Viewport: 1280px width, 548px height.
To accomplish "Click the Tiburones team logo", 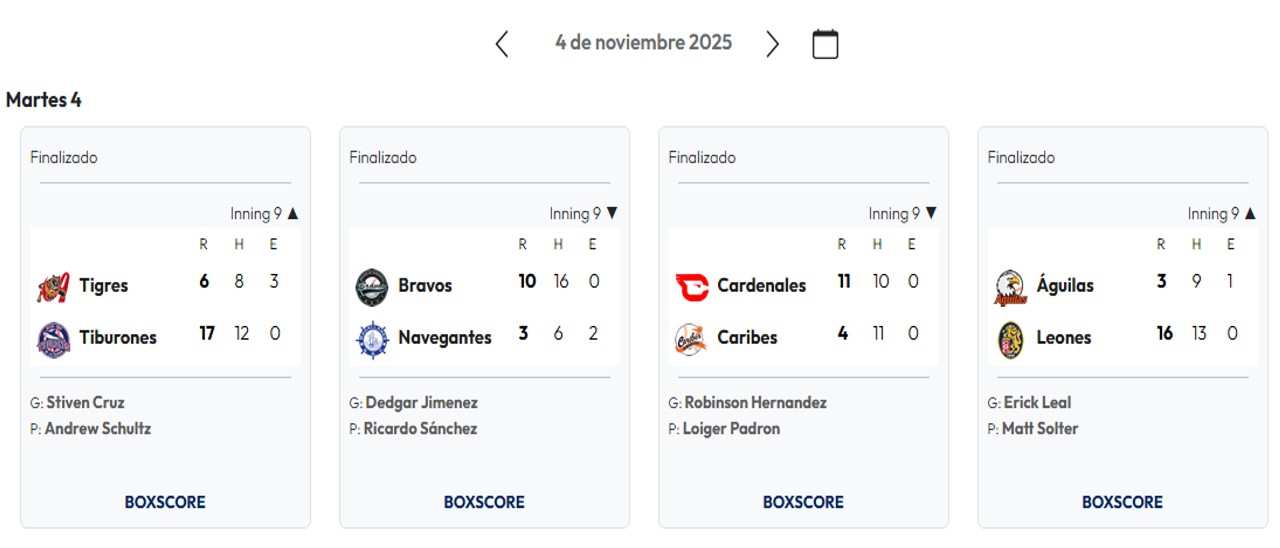I will [x=53, y=339].
